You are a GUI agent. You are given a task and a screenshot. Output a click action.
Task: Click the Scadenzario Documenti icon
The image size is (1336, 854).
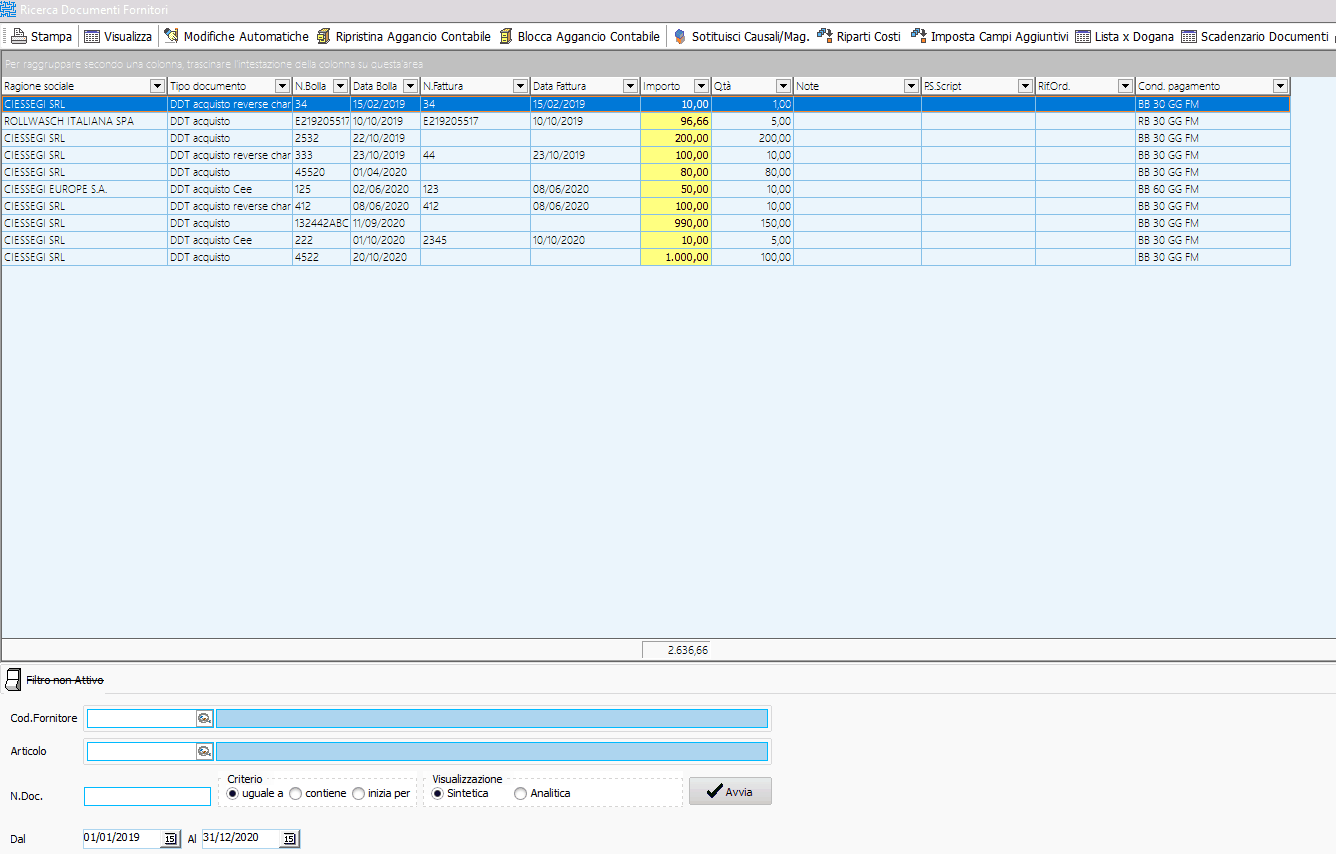(x=1189, y=37)
